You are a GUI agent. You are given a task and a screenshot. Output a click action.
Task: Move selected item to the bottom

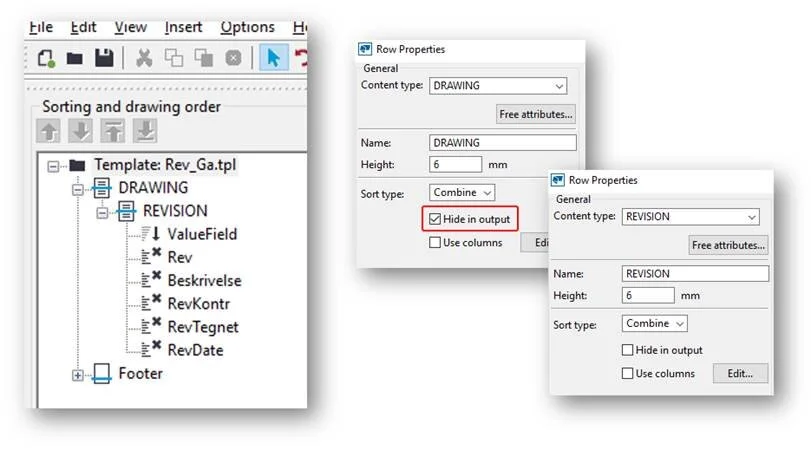click(x=145, y=131)
